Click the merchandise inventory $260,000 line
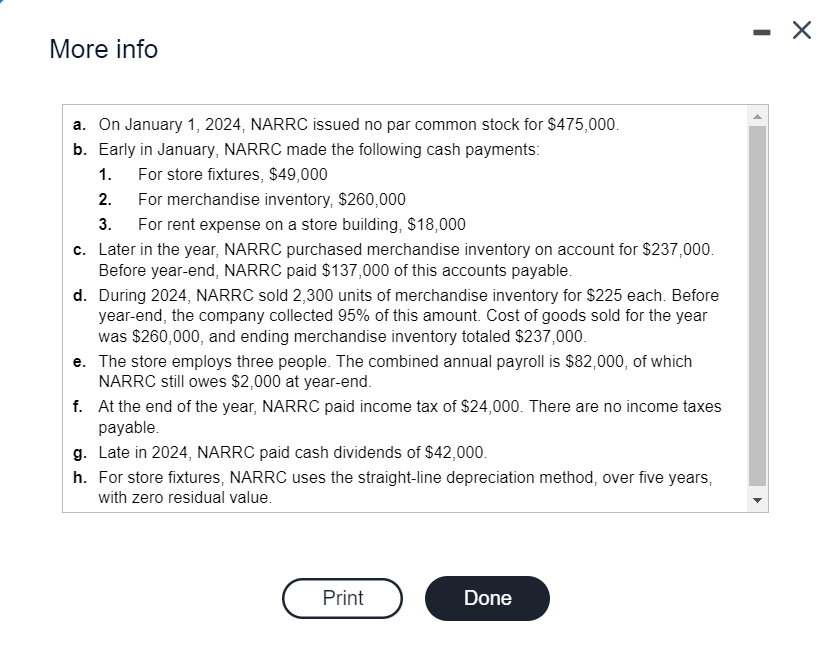826x660 pixels. pos(263,199)
